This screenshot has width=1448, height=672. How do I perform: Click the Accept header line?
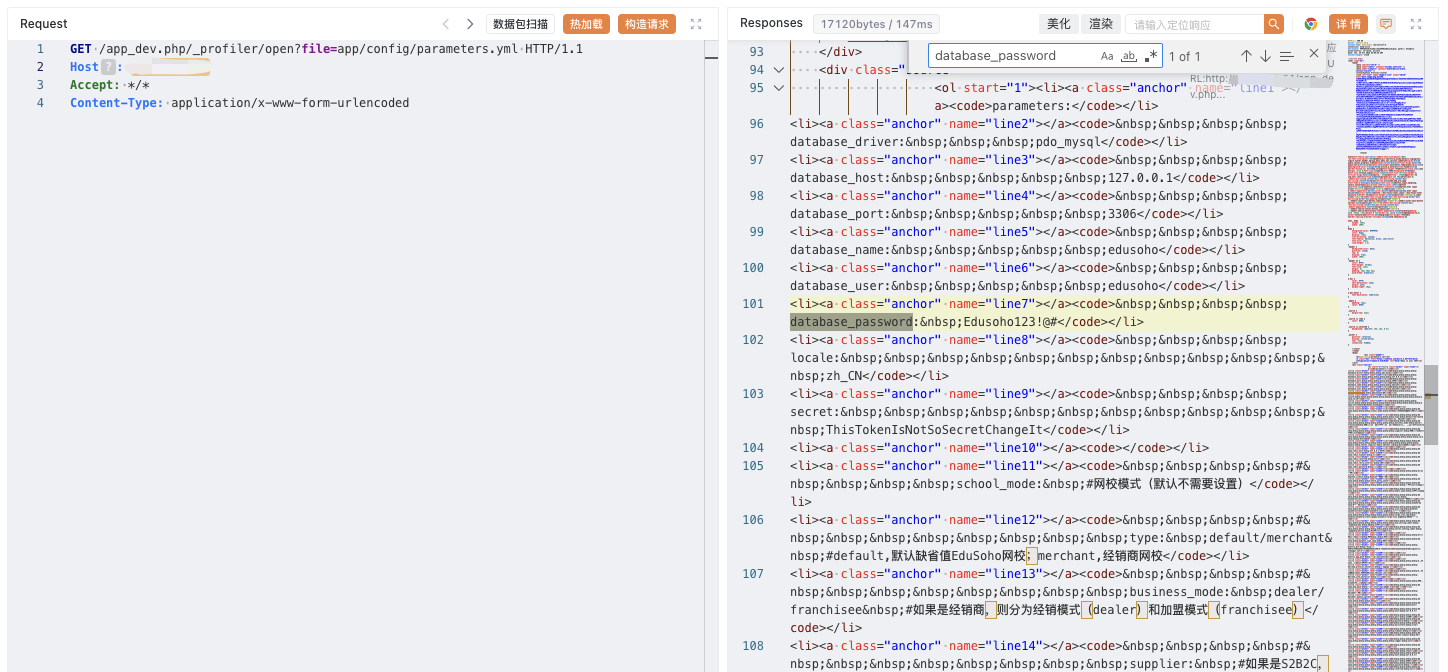110,85
